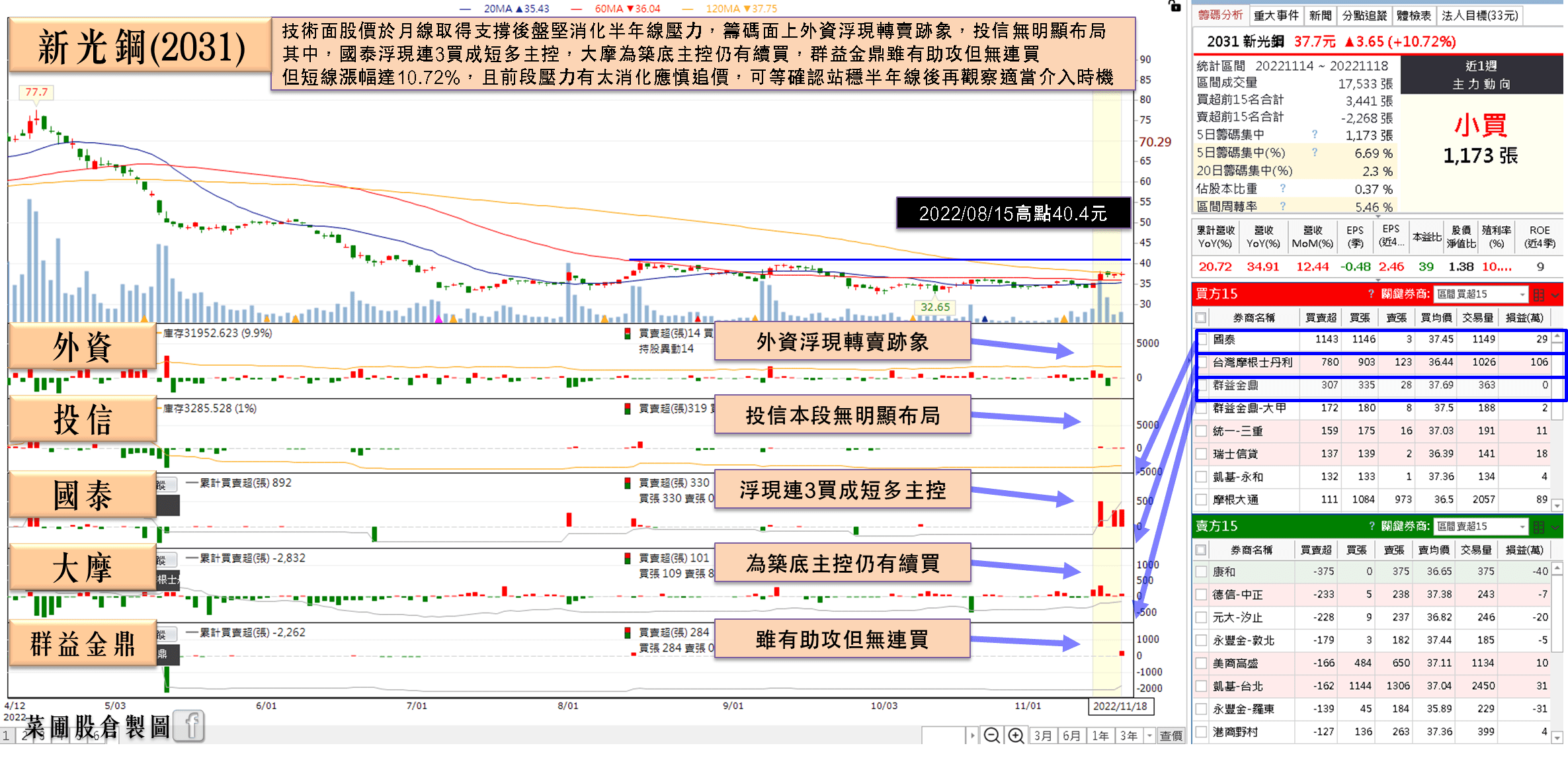Click the empty date input box beside the play arrow
The width and height of the screenshot is (1568, 762).
point(944,736)
